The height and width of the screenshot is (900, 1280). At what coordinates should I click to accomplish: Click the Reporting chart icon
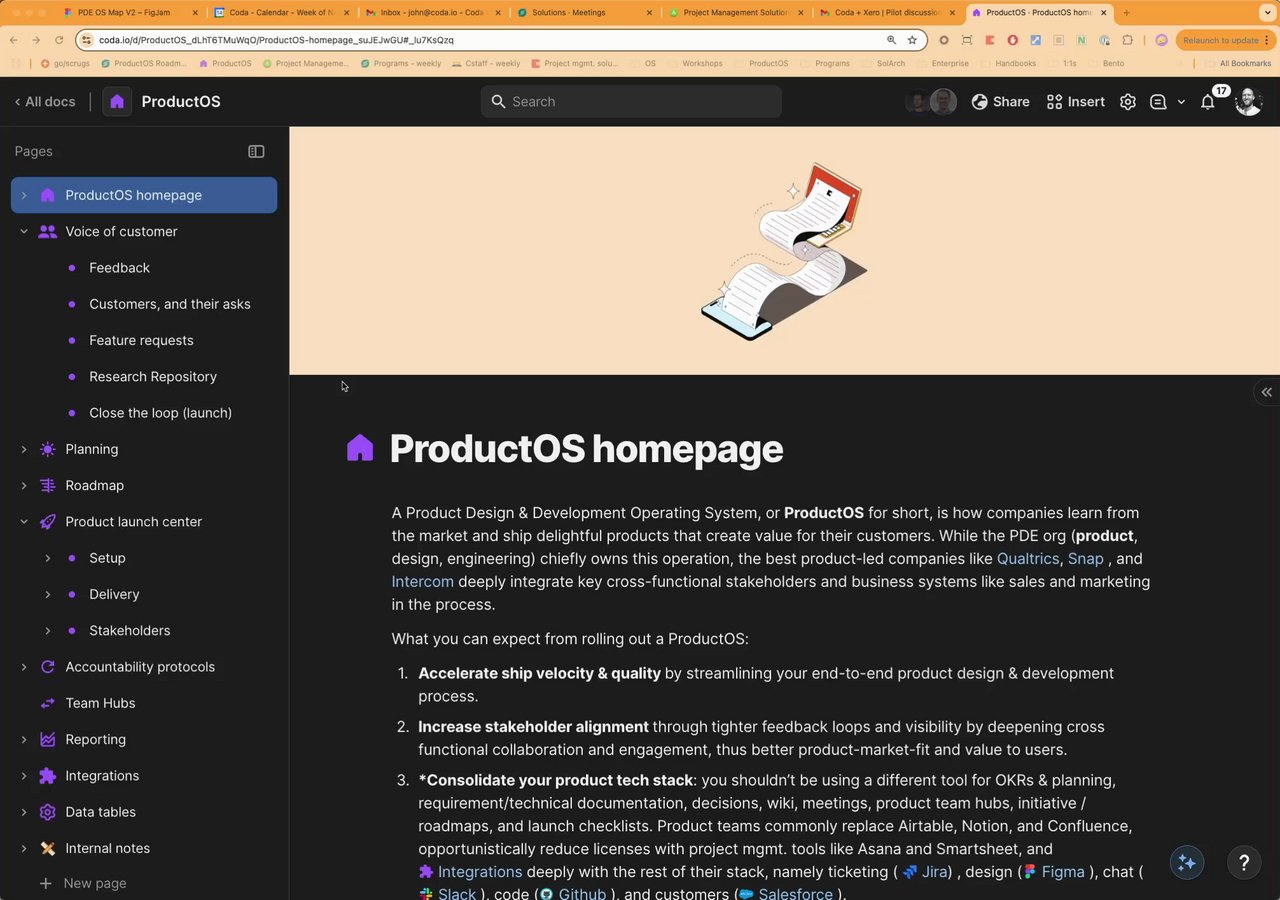[x=47, y=739]
